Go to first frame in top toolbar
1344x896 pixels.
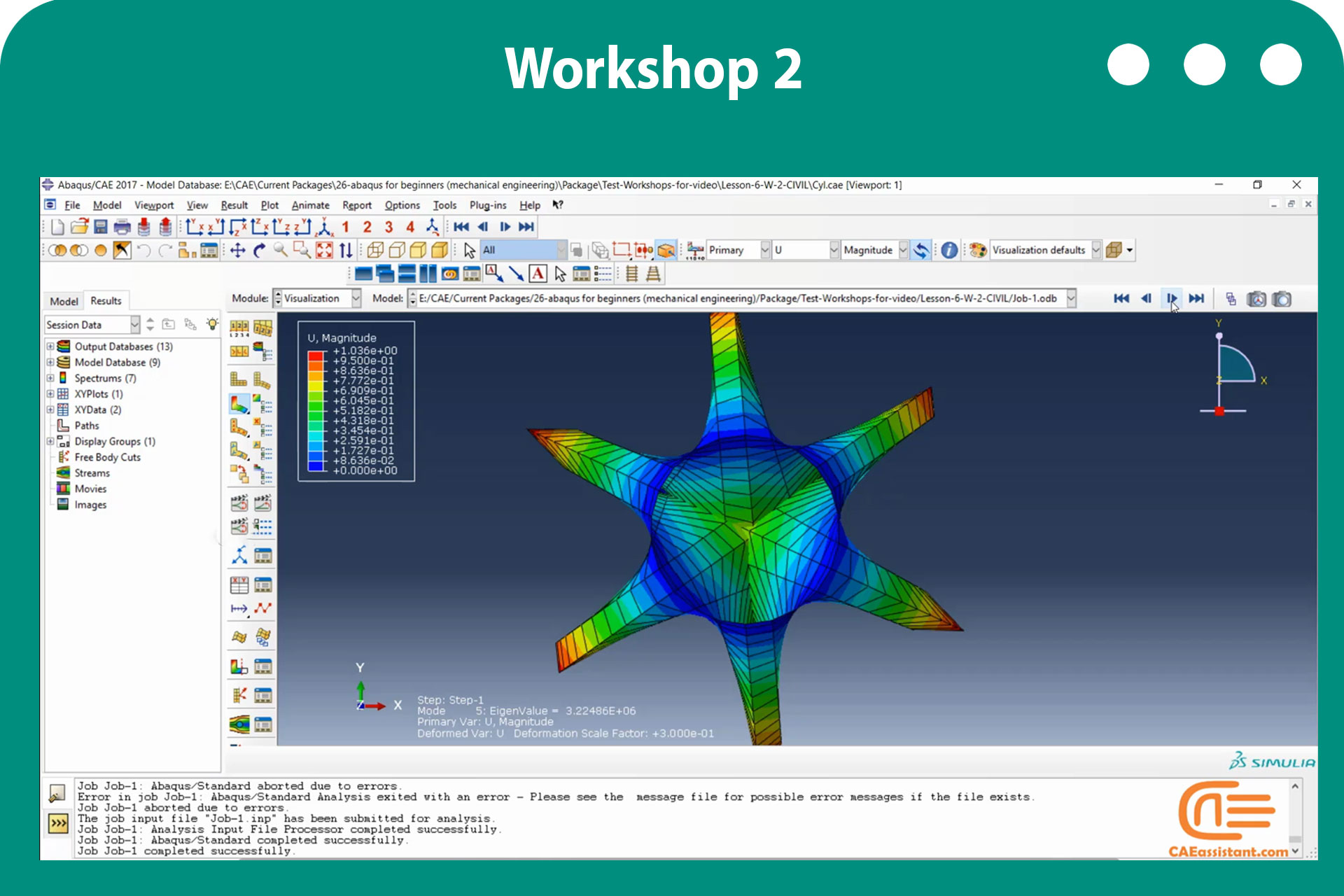click(461, 227)
